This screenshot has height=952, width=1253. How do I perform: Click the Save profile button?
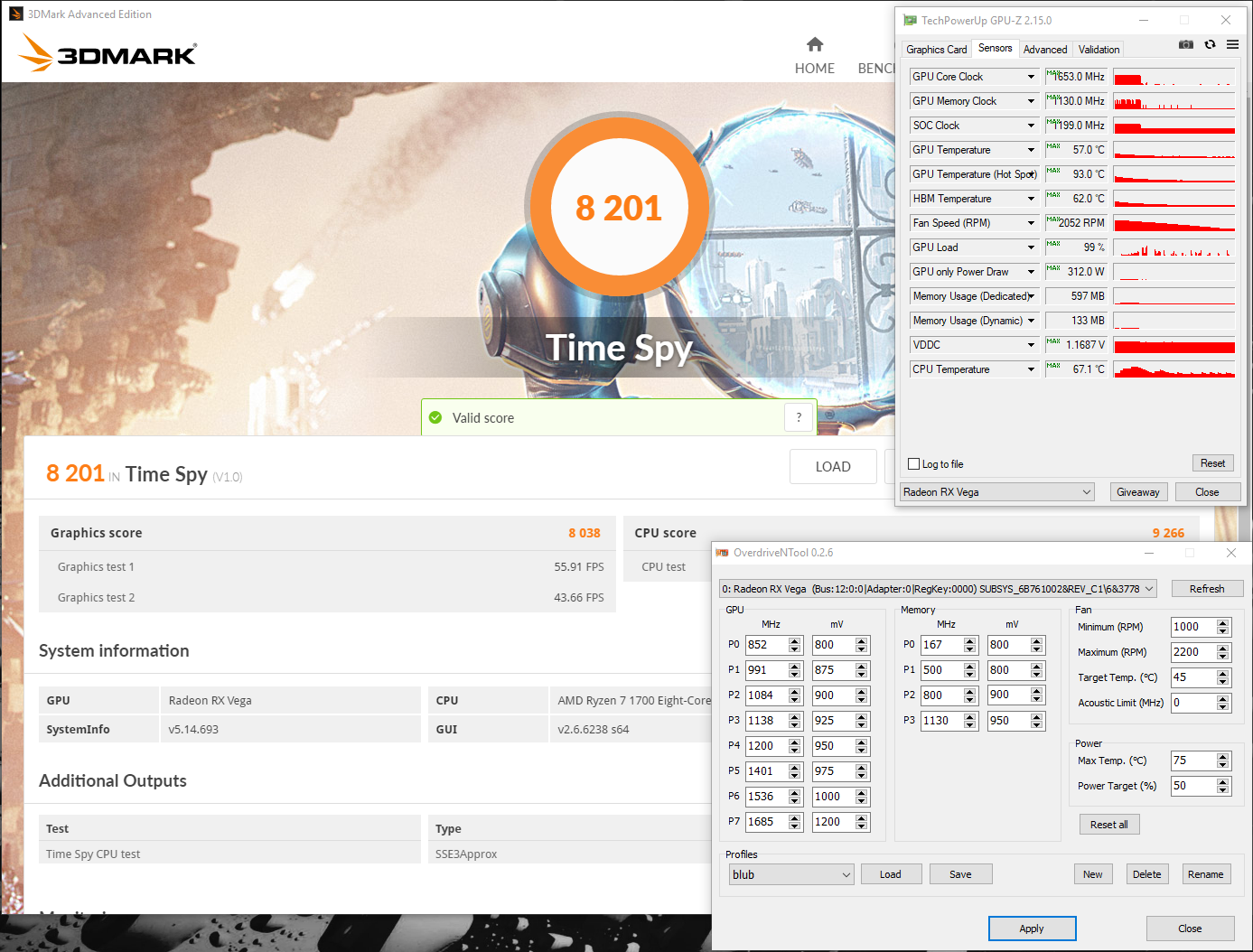pyautogui.click(x=961, y=874)
